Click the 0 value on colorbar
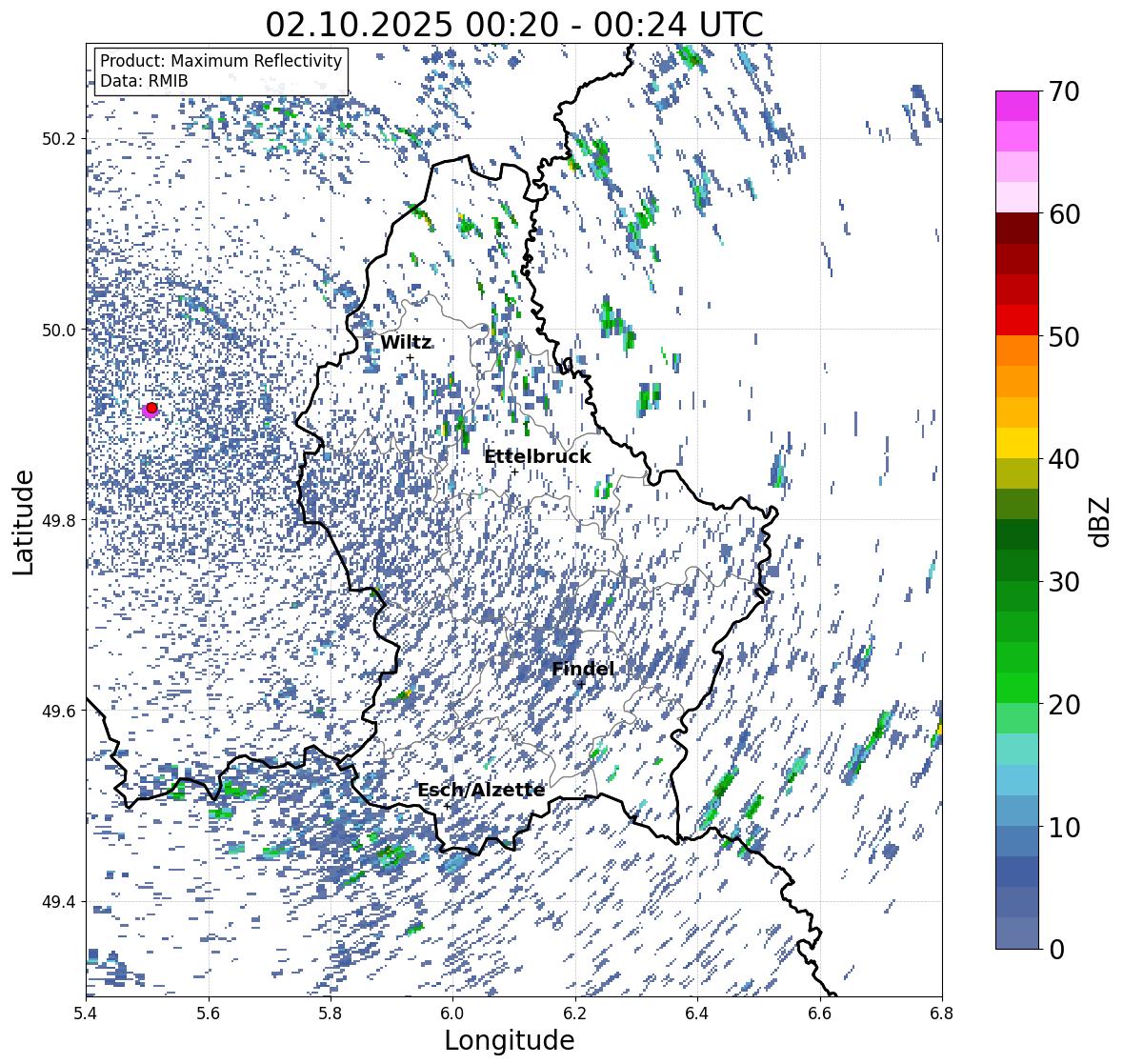The height and width of the screenshot is (1064, 1123). pyautogui.click(x=1057, y=950)
